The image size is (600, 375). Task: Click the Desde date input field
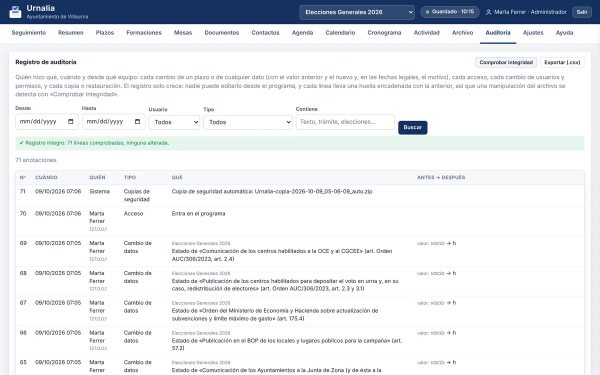[47, 122]
